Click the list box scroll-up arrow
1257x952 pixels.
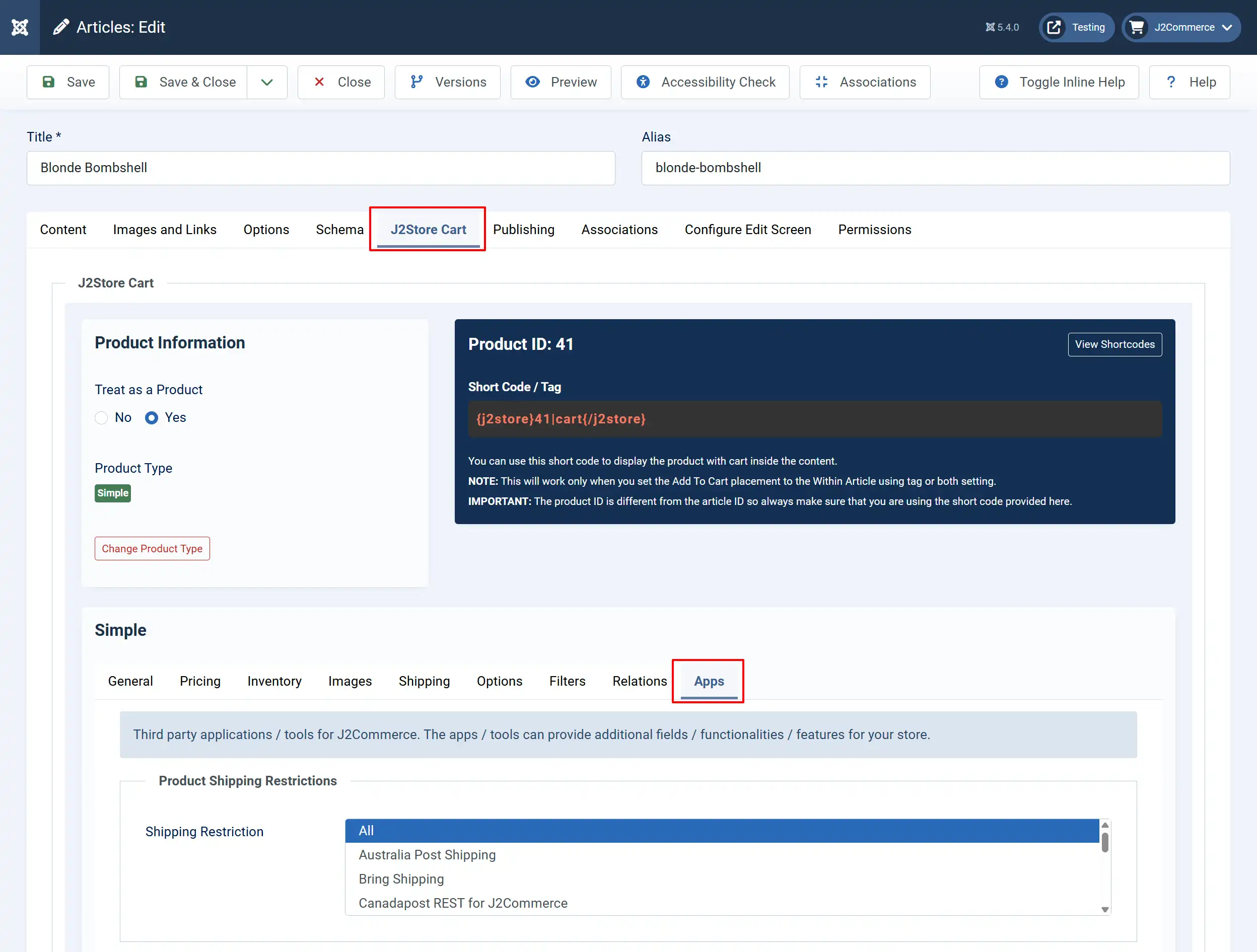pos(1105,825)
